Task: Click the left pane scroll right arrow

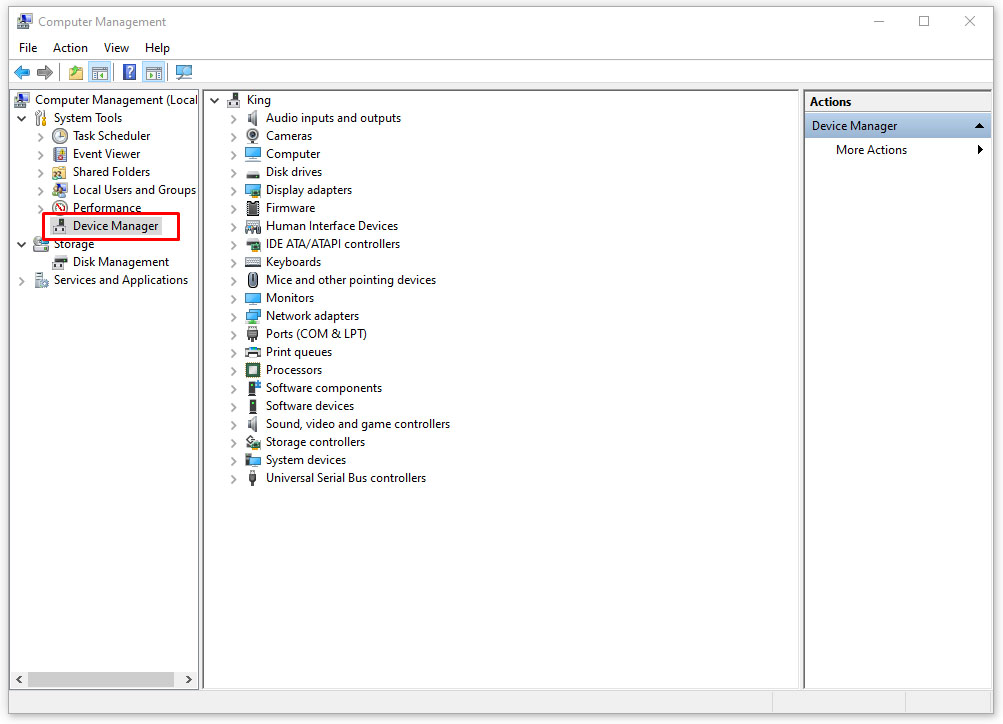Action: (189, 679)
